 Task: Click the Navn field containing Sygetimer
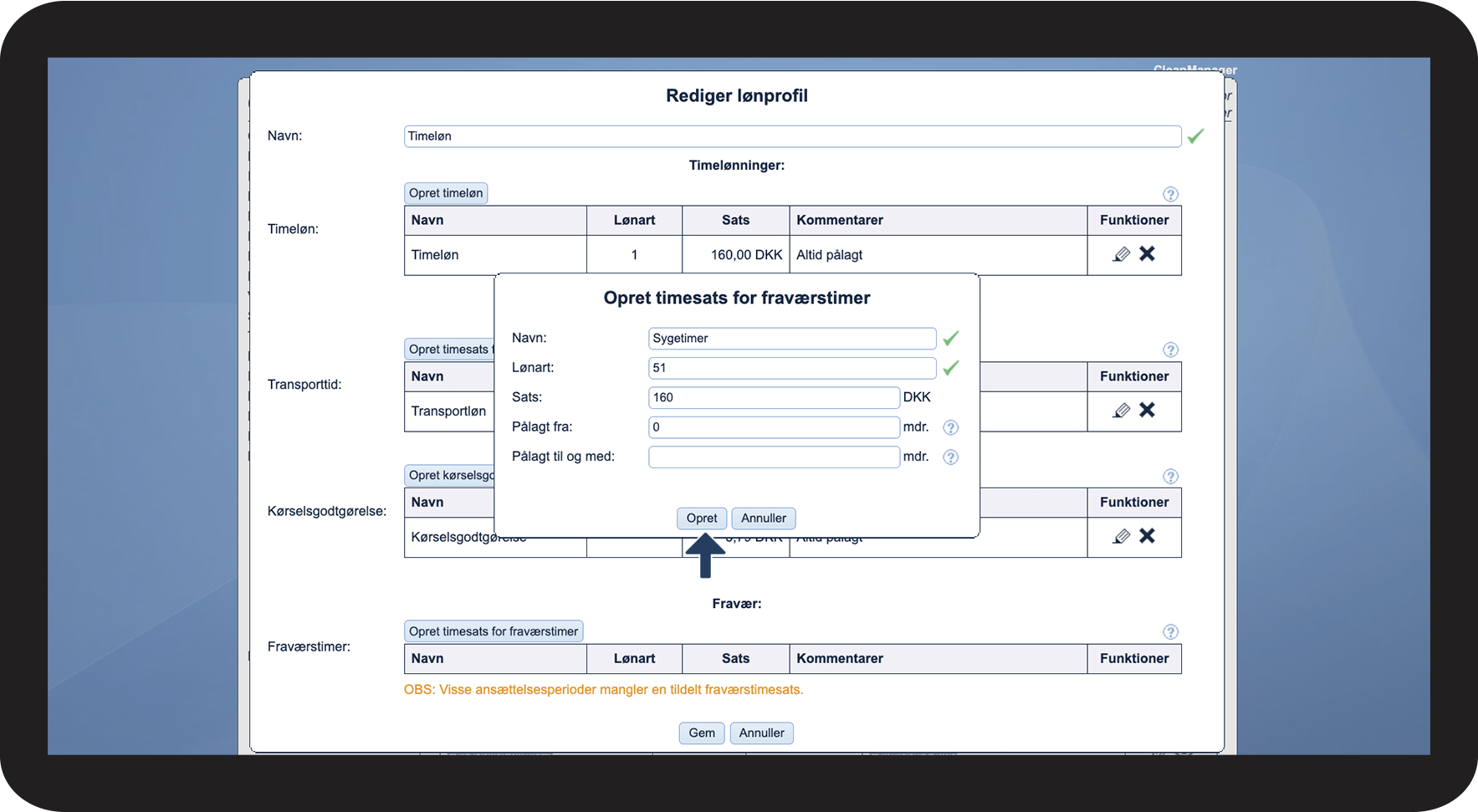tap(791, 339)
